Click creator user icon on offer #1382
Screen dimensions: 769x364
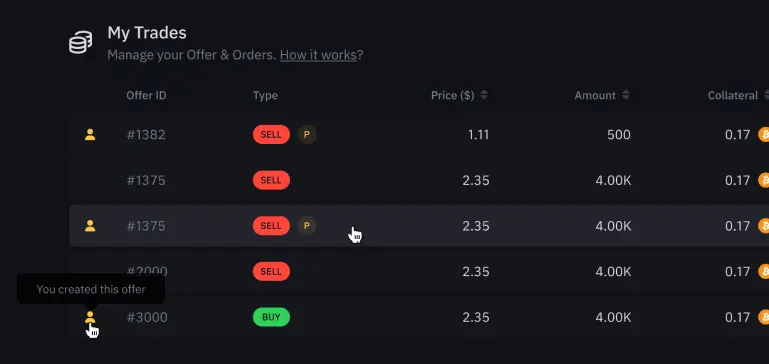click(x=90, y=134)
